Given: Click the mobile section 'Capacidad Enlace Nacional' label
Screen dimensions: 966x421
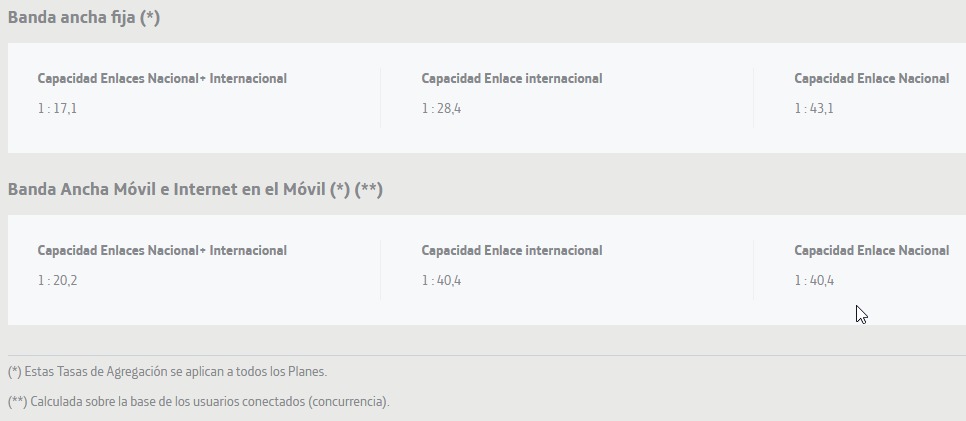Looking at the screenshot, I should [871, 251].
